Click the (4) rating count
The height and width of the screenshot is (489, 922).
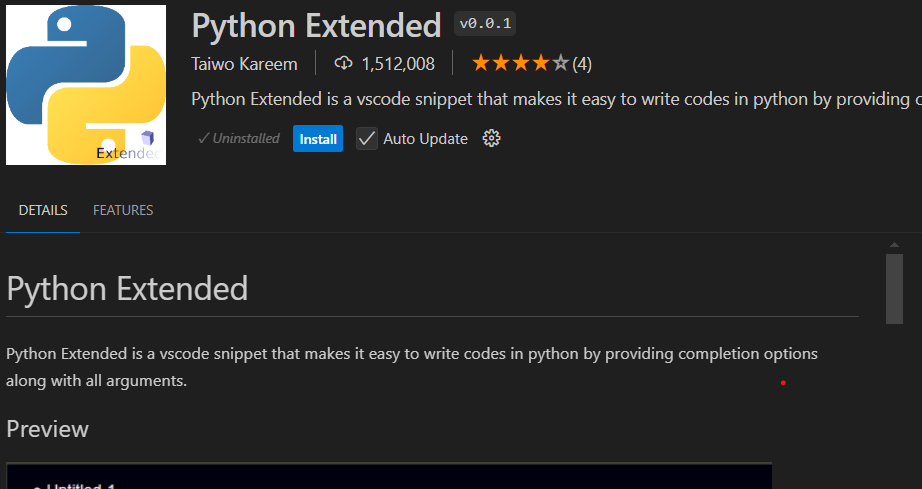click(582, 64)
